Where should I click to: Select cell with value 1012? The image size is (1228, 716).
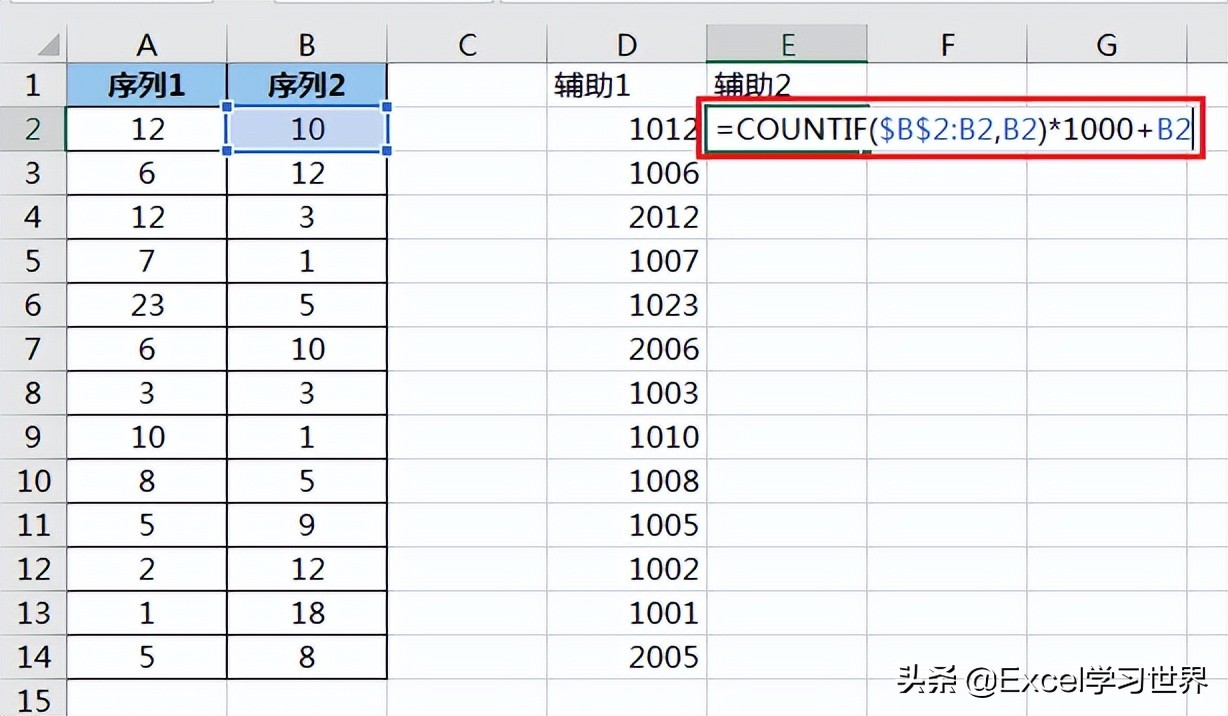coord(627,129)
